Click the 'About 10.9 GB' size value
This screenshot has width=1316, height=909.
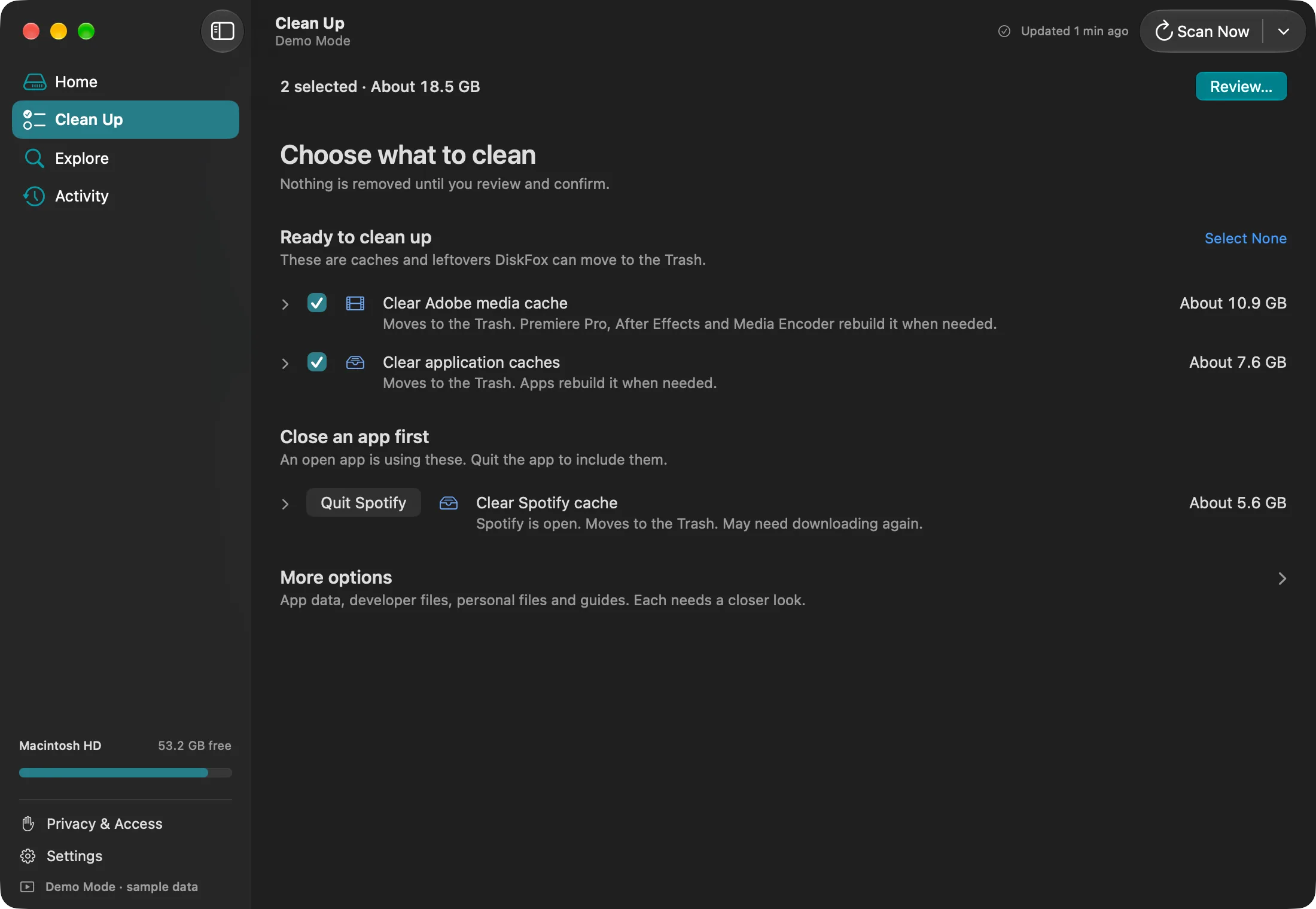pos(1233,303)
